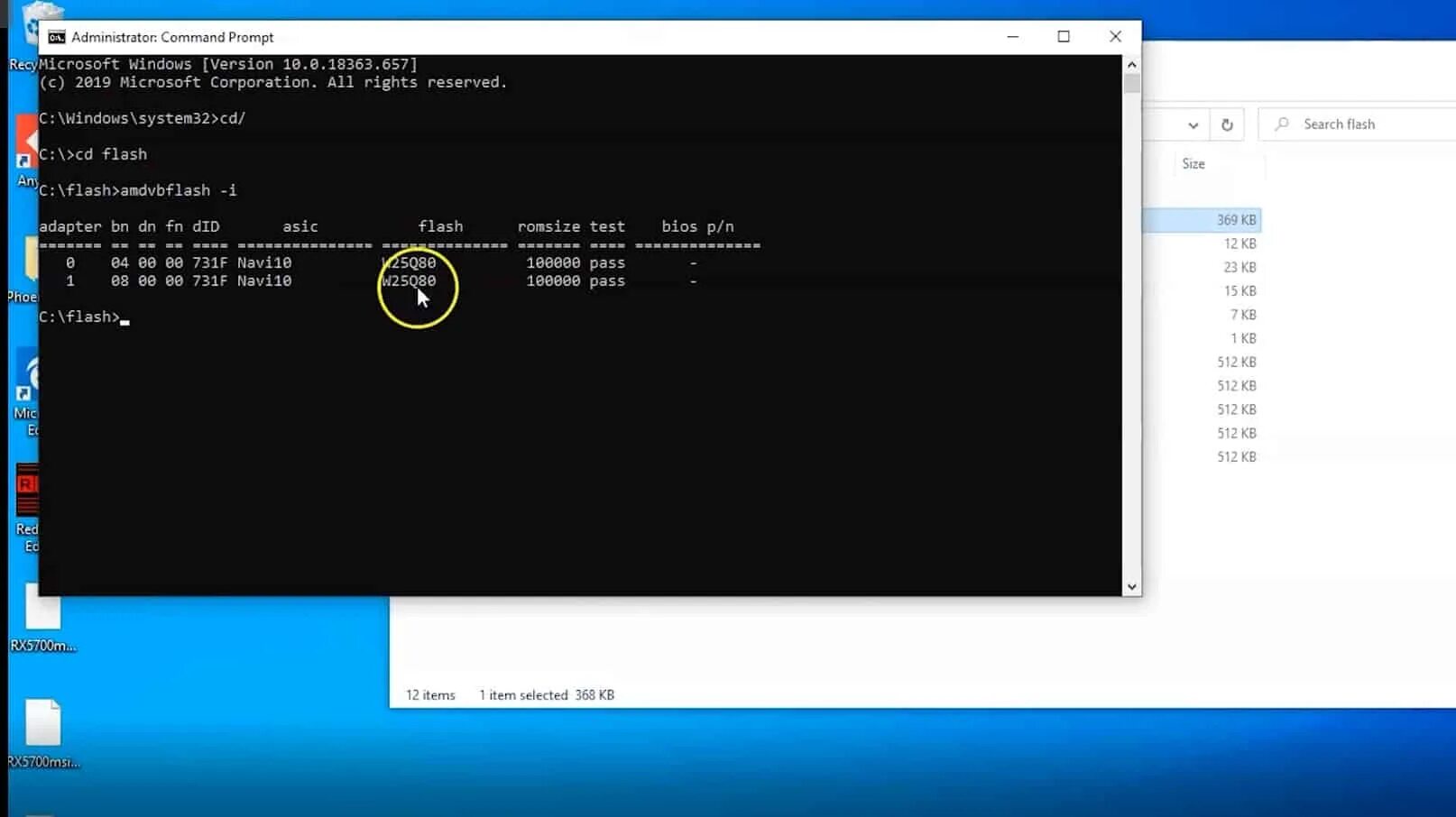Sort files by the Size column header
Image resolution: width=1456 pixels, height=817 pixels.
click(1193, 163)
